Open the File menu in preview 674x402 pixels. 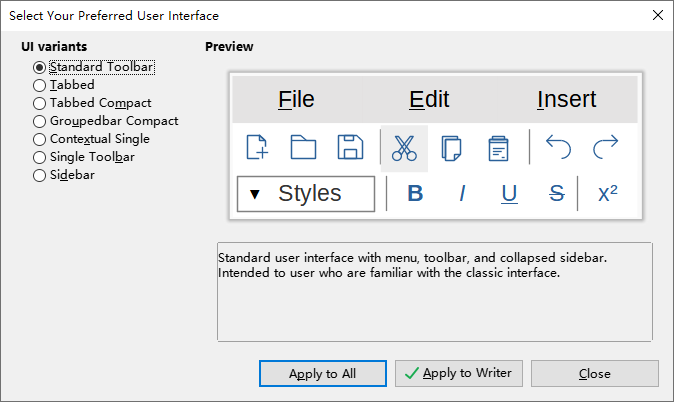click(296, 99)
